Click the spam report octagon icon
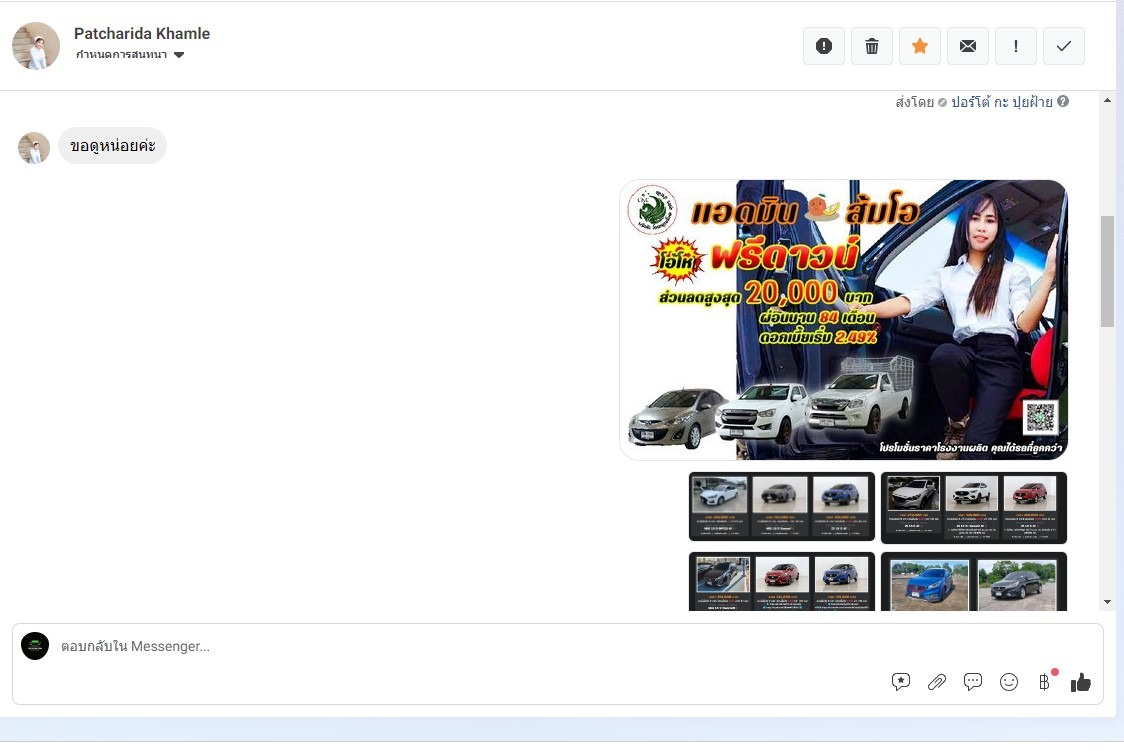This screenshot has height=751, width=1124. [x=824, y=46]
